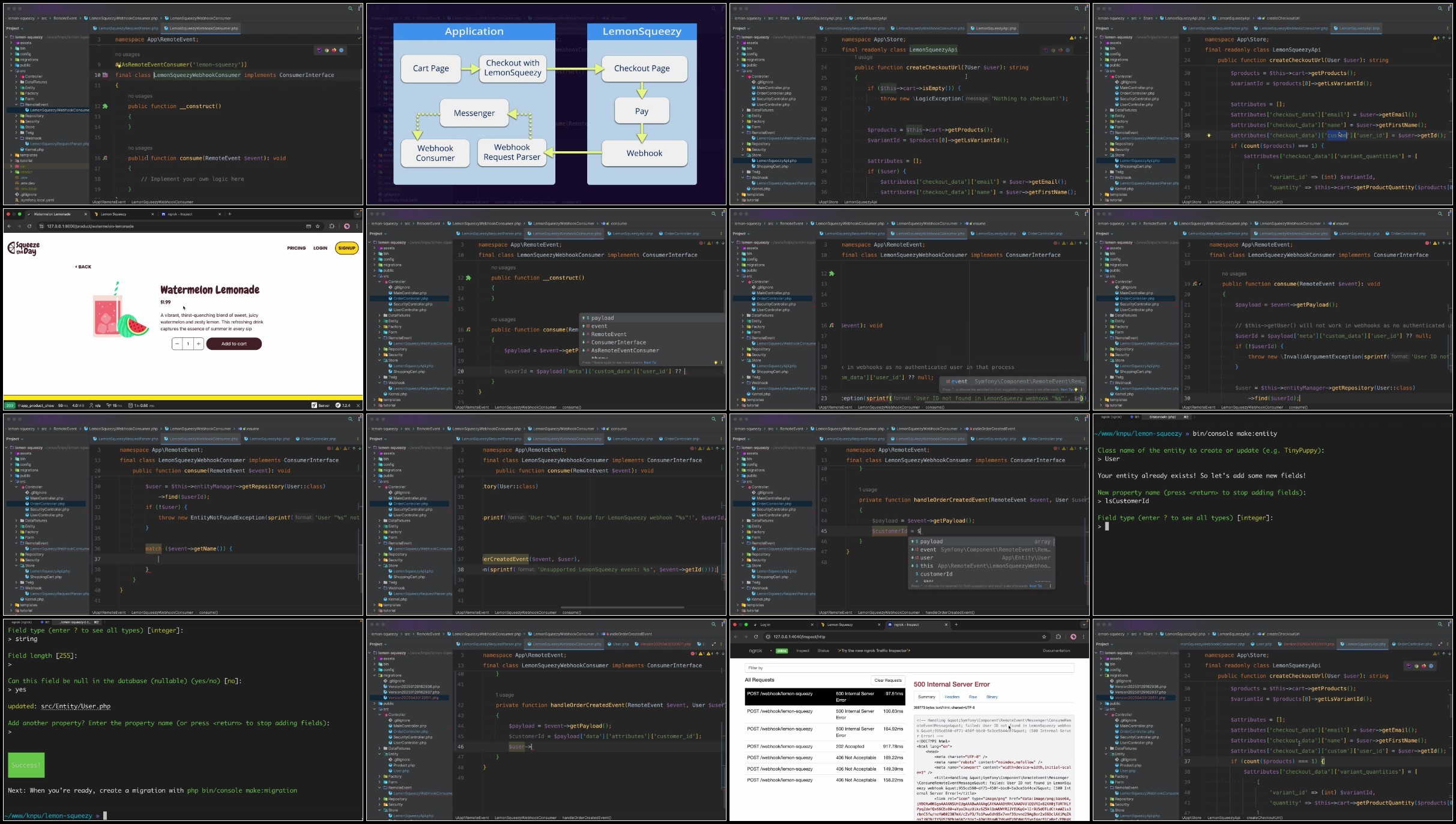Close the Symfony debug toolbar
This screenshot has width=1456, height=824.
(358, 405)
